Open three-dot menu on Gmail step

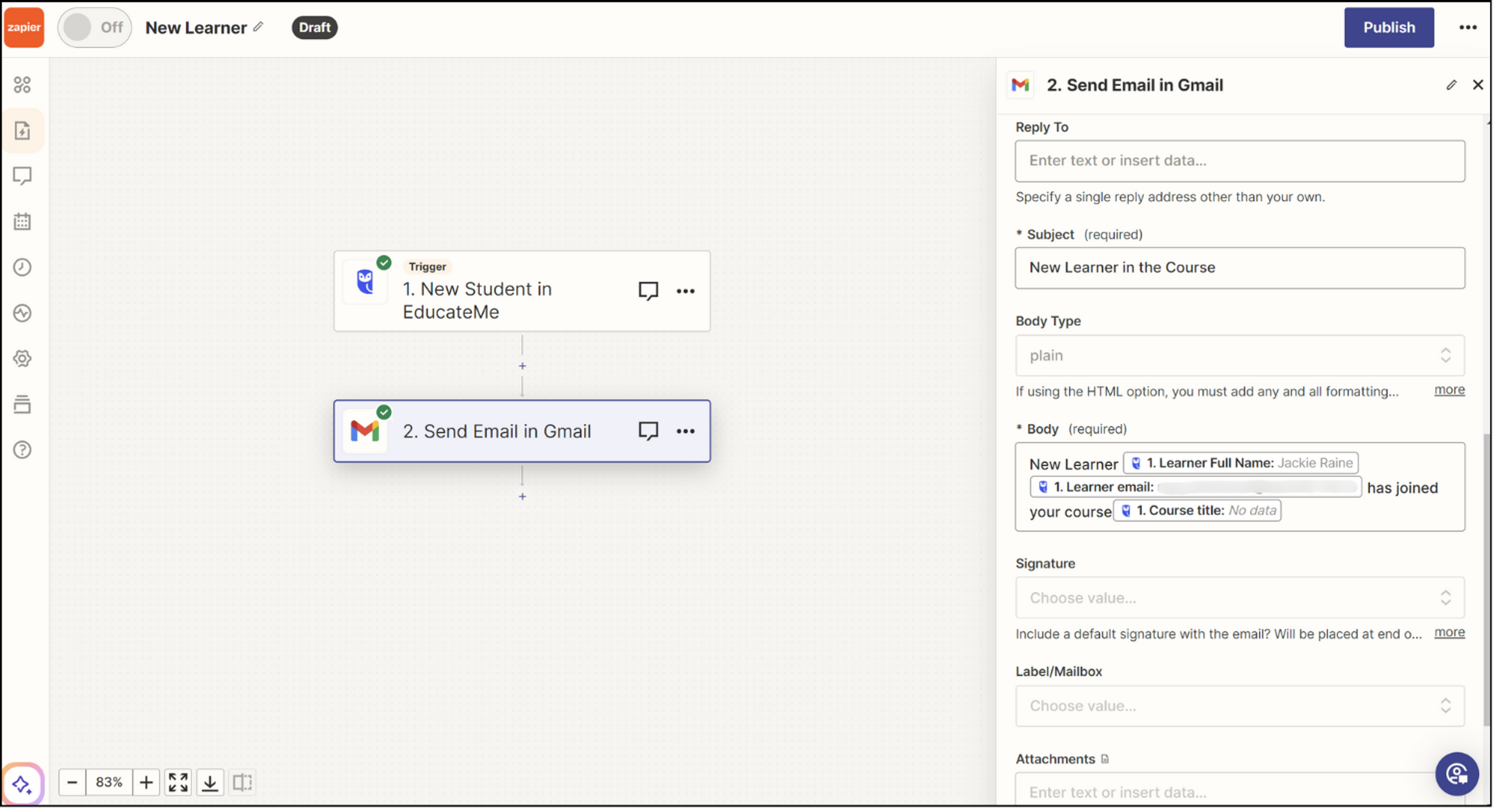[x=686, y=430]
